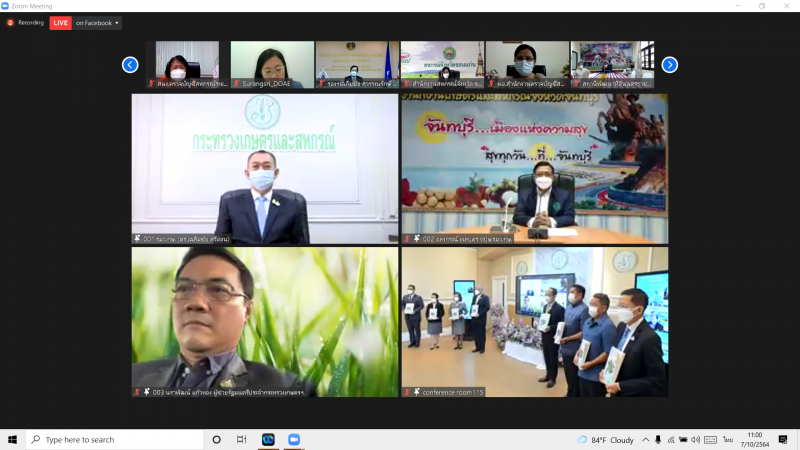Click the battery icon in the system tray
Screen dimensions: 800x450
click(683, 440)
